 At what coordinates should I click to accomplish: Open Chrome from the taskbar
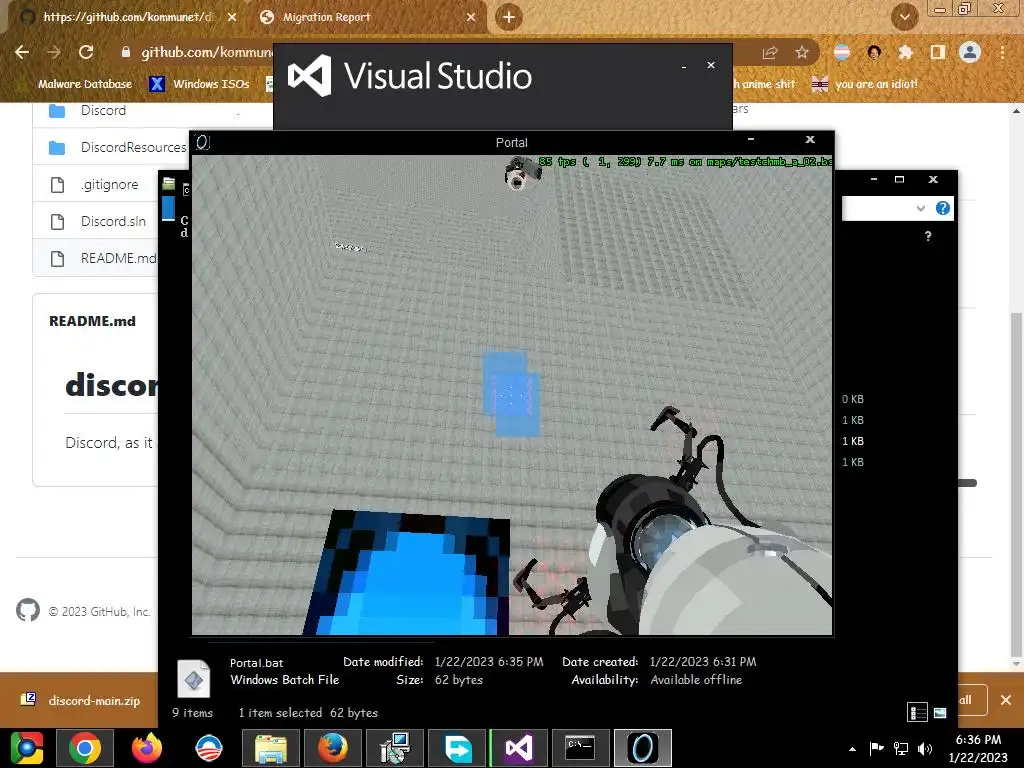coord(85,748)
